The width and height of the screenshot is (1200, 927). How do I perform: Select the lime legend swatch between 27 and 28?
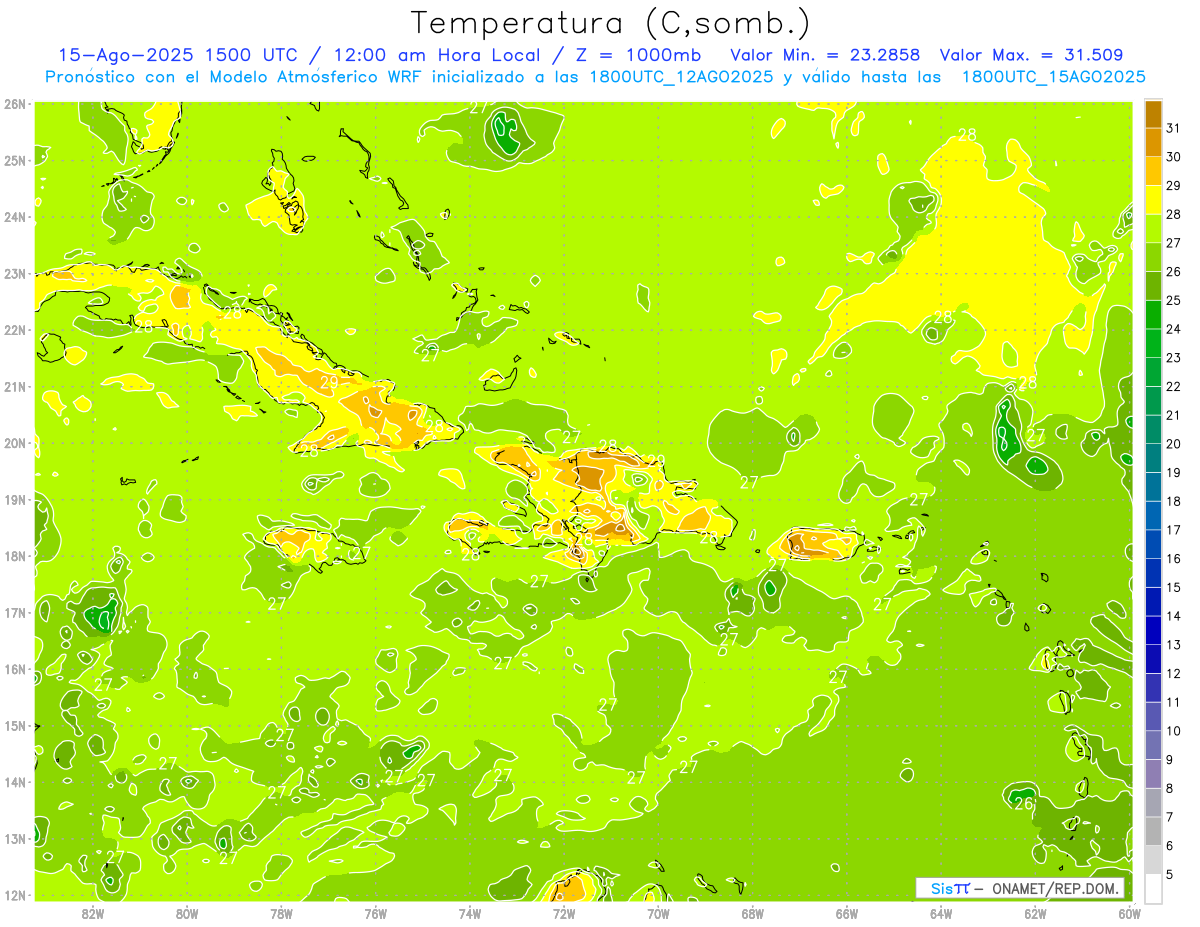pos(1153,228)
